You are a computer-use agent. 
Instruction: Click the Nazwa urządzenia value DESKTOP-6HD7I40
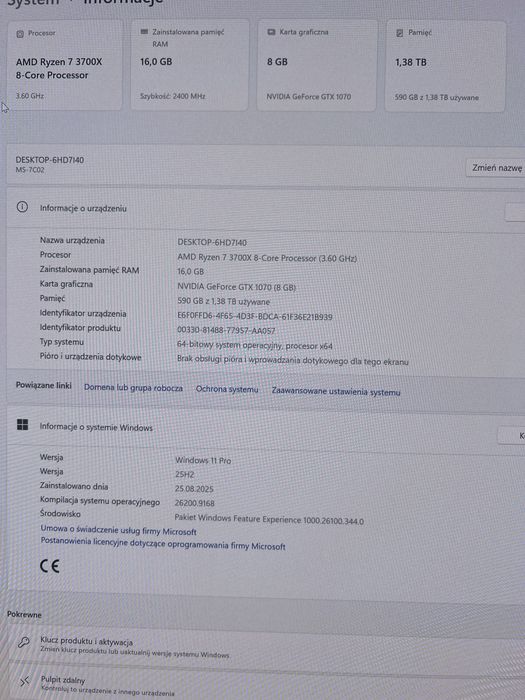pos(212,242)
